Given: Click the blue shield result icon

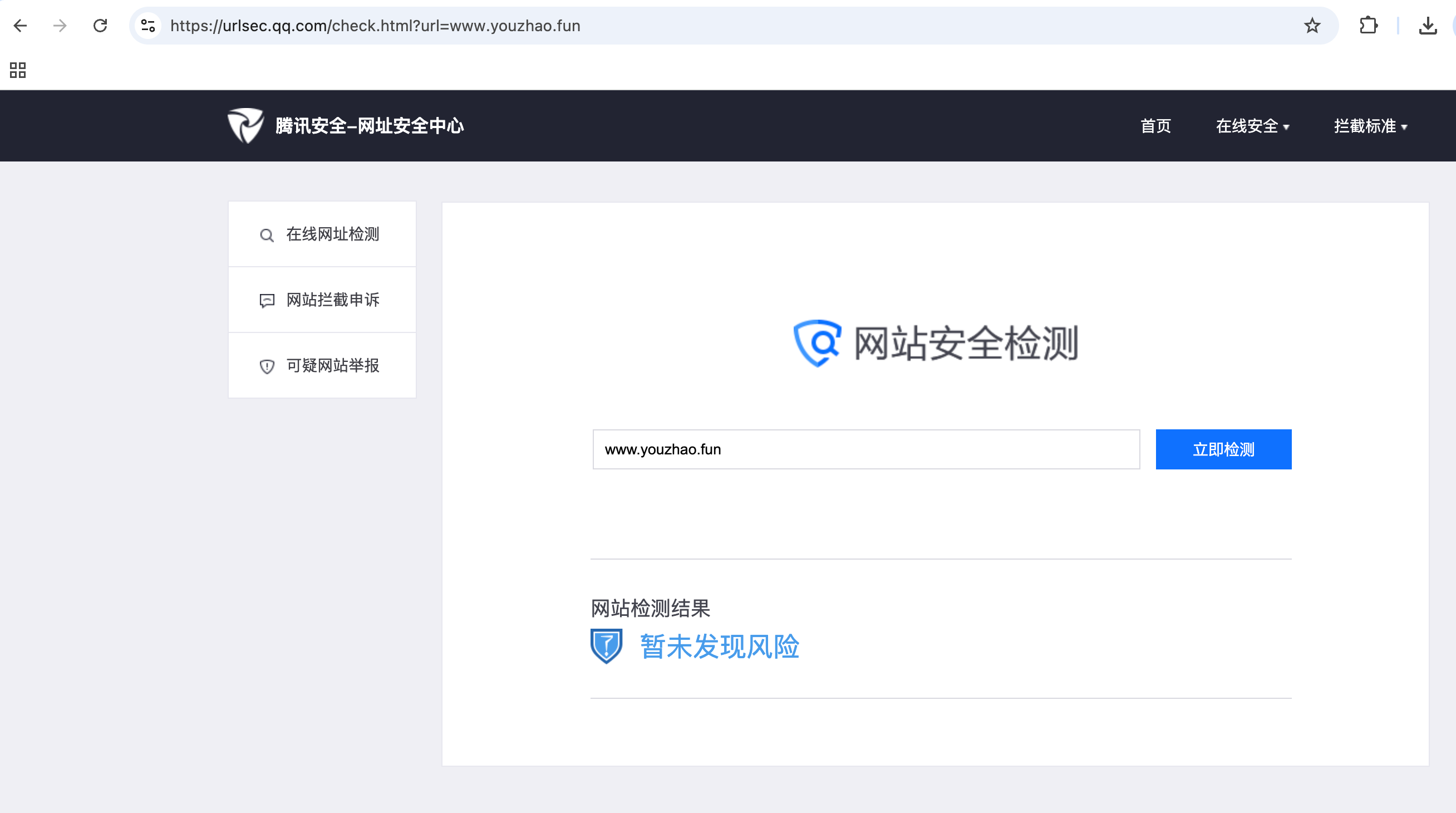Looking at the screenshot, I should [606, 645].
